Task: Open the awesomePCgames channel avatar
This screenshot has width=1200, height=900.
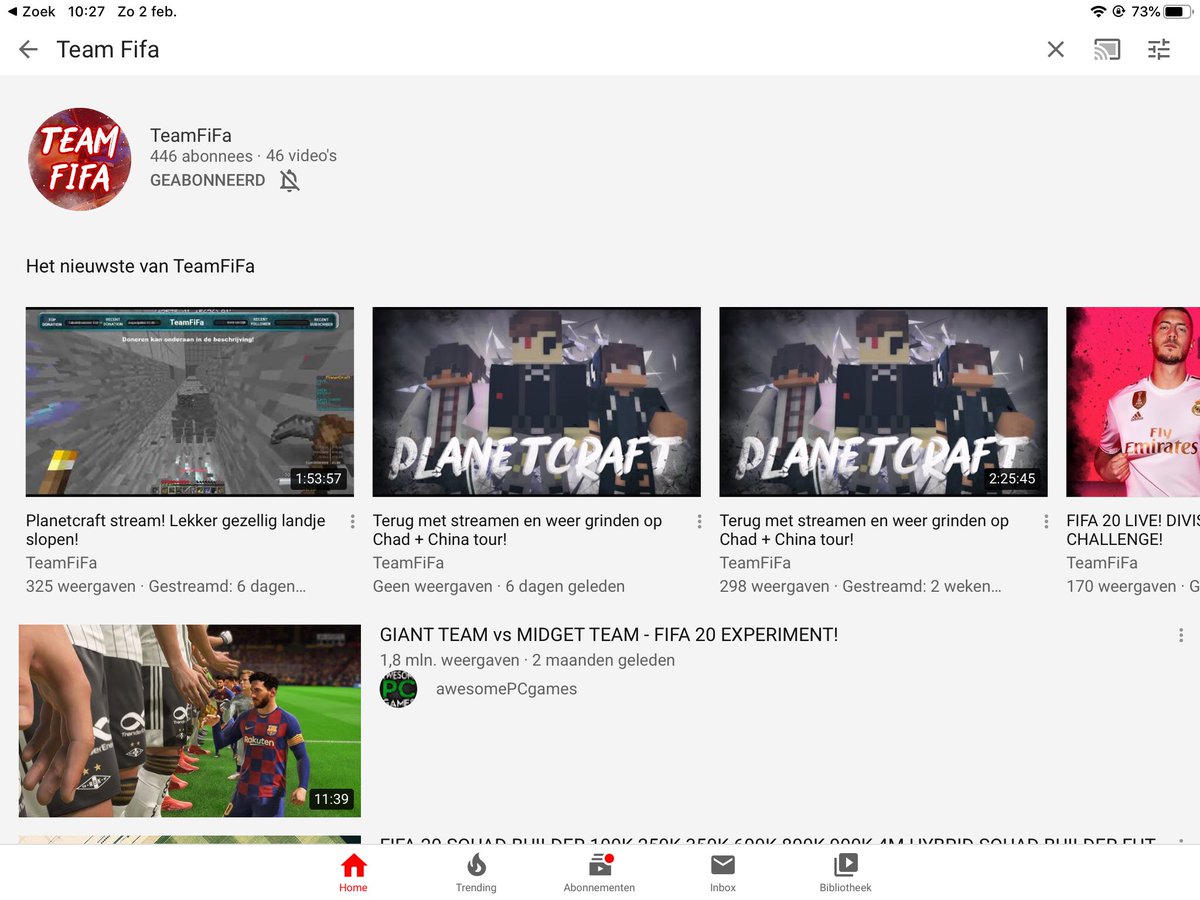Action: (x=398, y=689)
